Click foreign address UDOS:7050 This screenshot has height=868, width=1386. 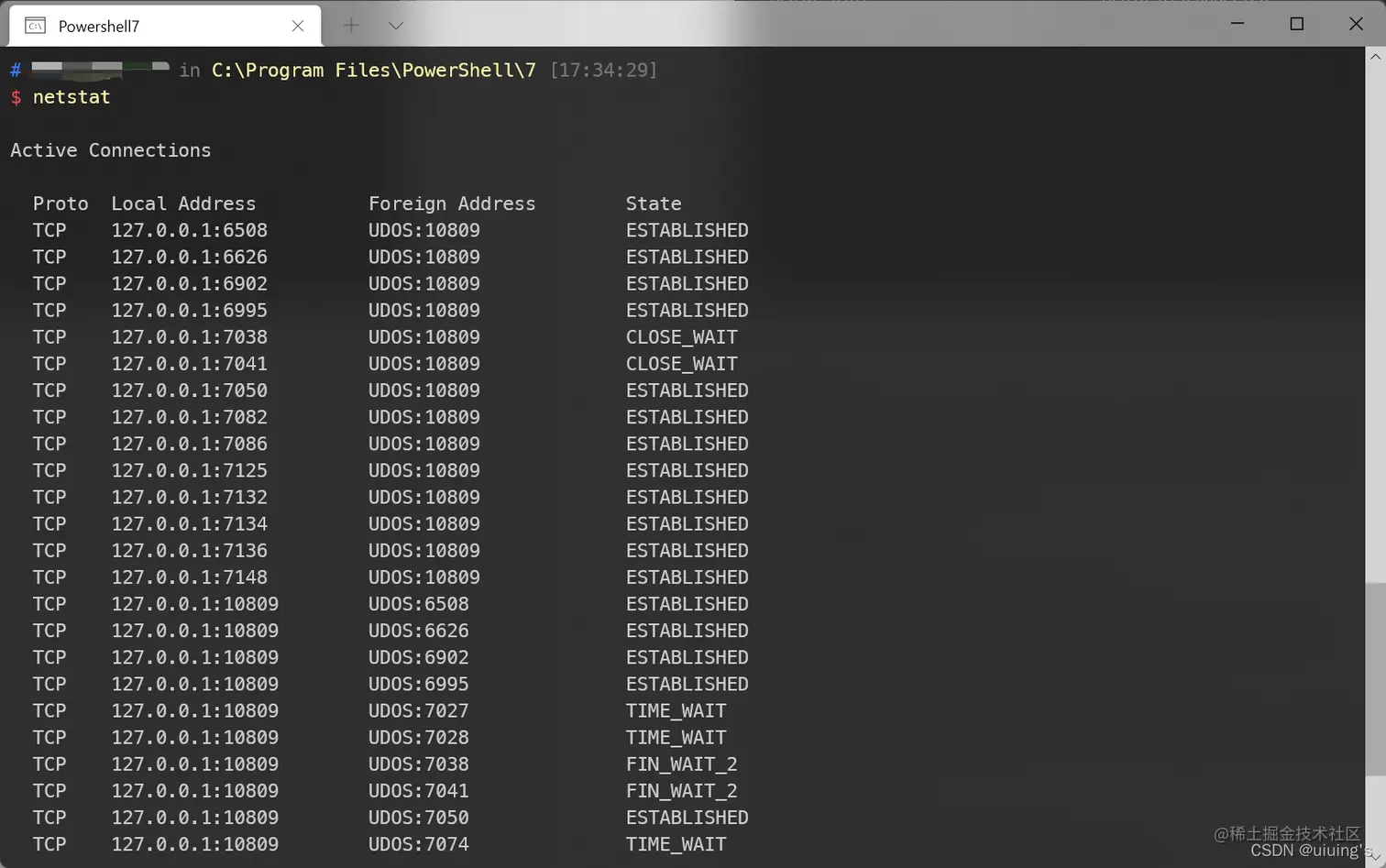tap(419, 818)
